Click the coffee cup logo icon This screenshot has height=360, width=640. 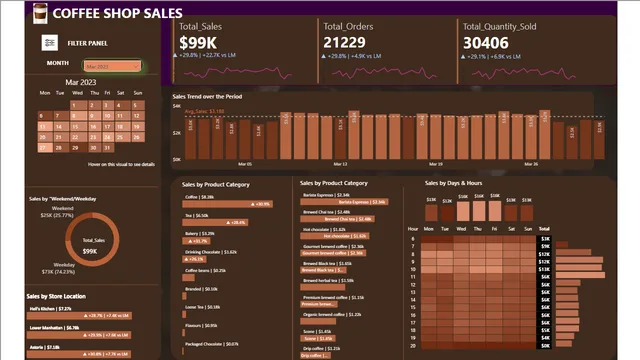coord(40,13)
